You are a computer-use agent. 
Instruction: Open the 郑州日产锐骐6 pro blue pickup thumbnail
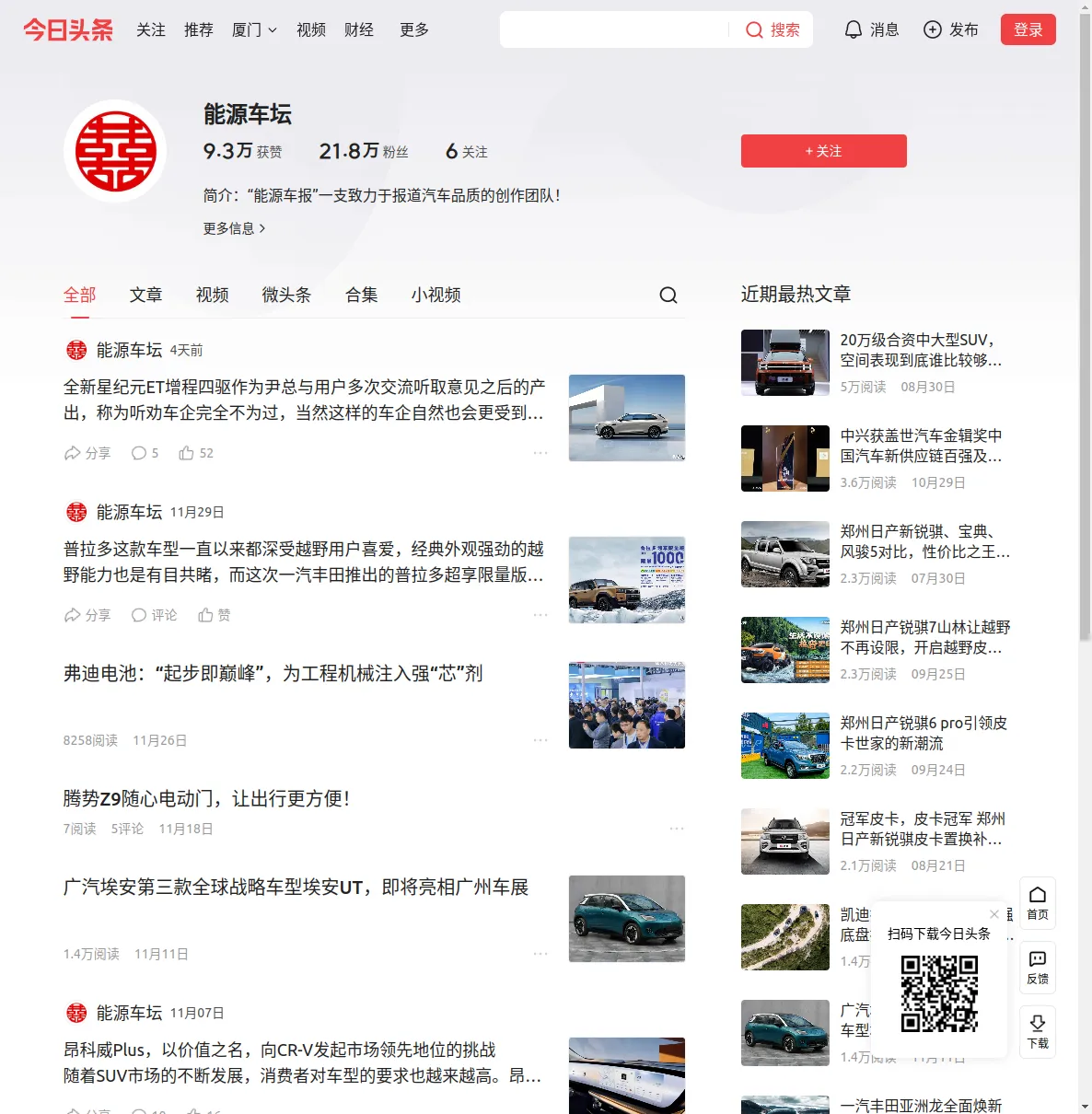click(785, 746)
